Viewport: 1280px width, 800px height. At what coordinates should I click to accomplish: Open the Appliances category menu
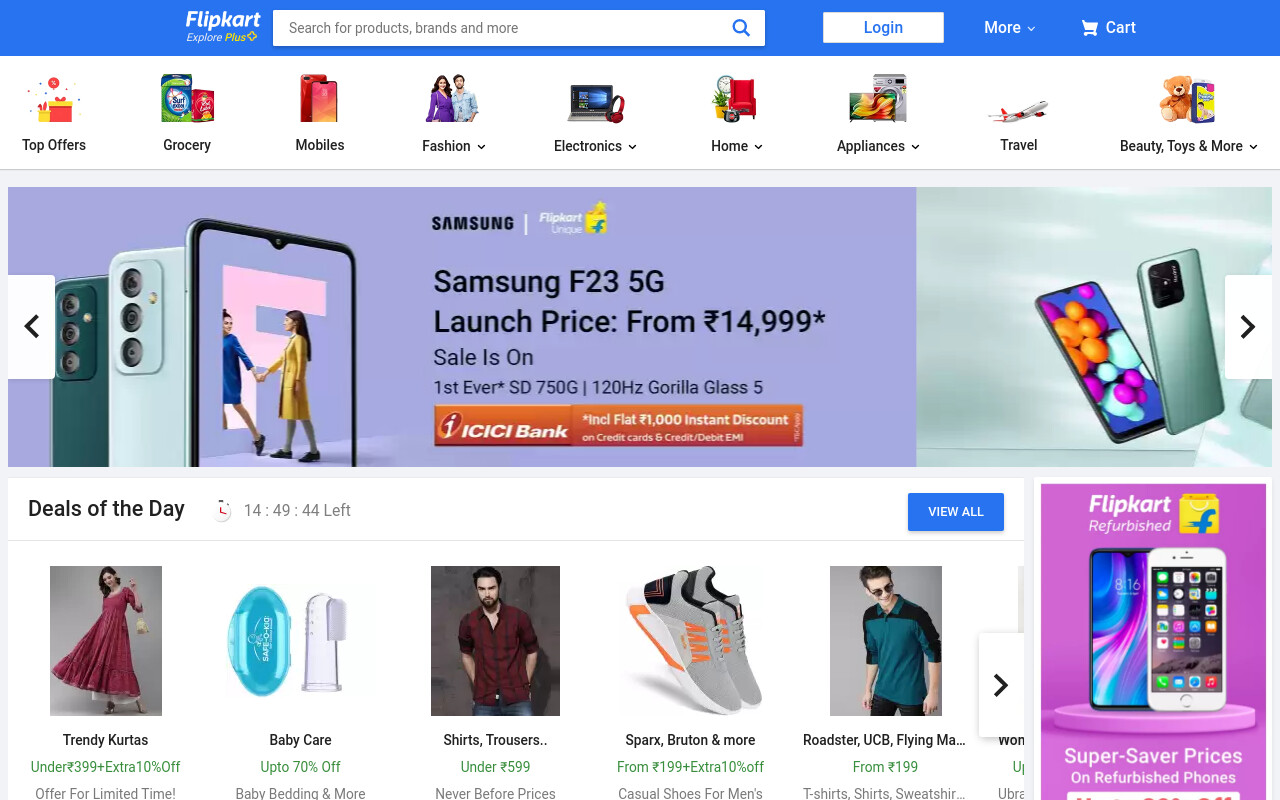point(878,146)
